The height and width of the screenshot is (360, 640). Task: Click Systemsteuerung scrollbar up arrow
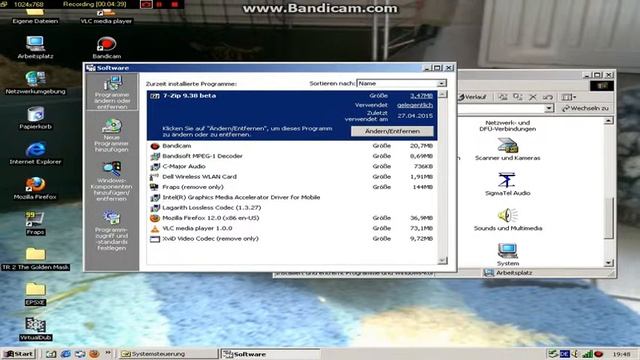[609, 121]
